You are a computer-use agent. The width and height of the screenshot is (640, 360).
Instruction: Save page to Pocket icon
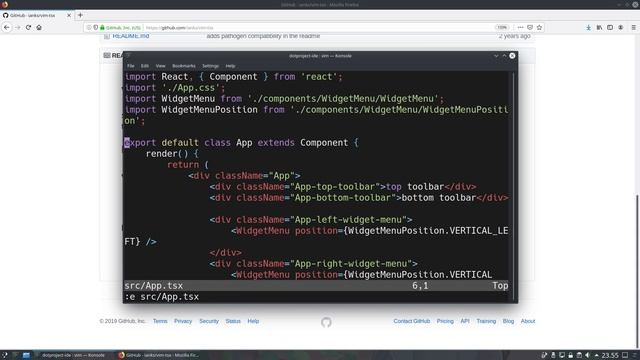[x=530, y=27]
